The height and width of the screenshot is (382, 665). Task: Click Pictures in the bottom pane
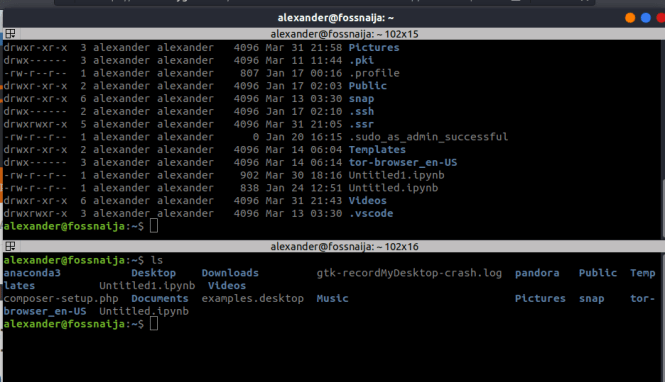(x=540, y=298)
